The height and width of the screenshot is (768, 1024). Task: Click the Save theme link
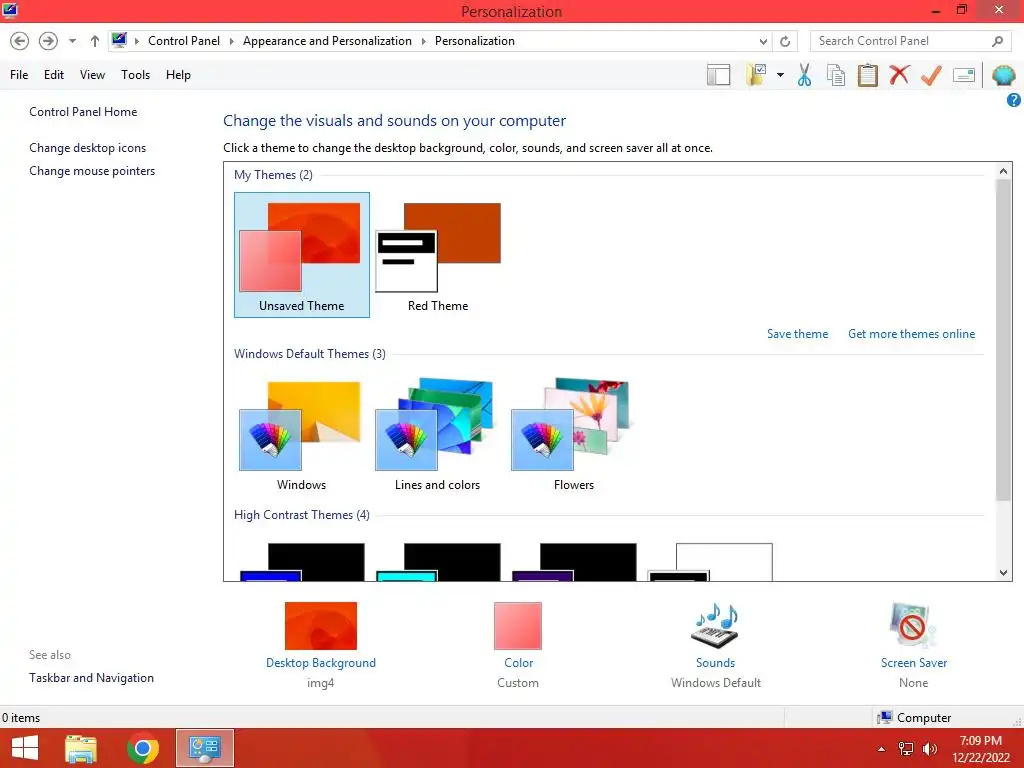pos(797,334)
